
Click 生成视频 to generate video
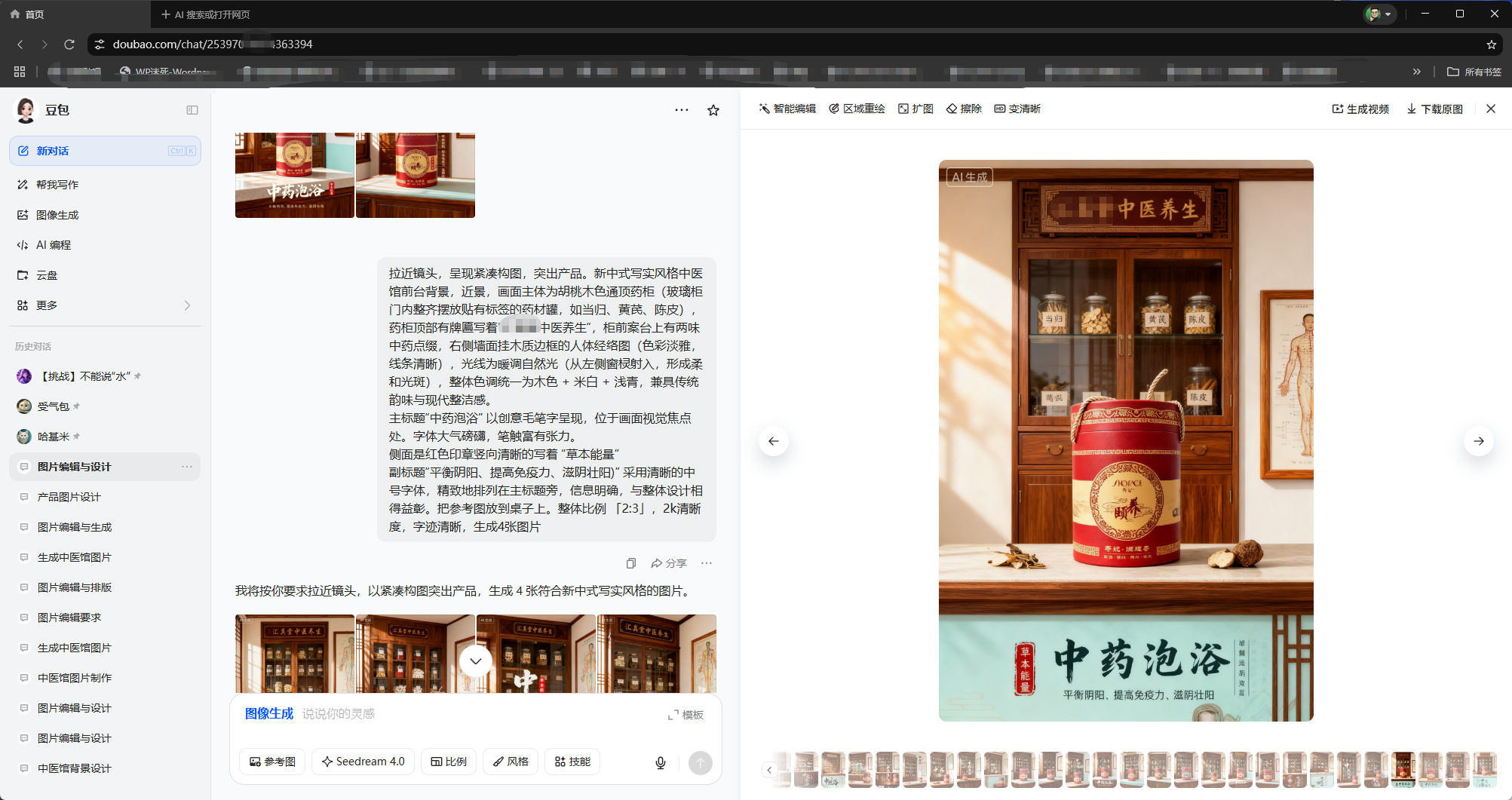point(1360,109)
